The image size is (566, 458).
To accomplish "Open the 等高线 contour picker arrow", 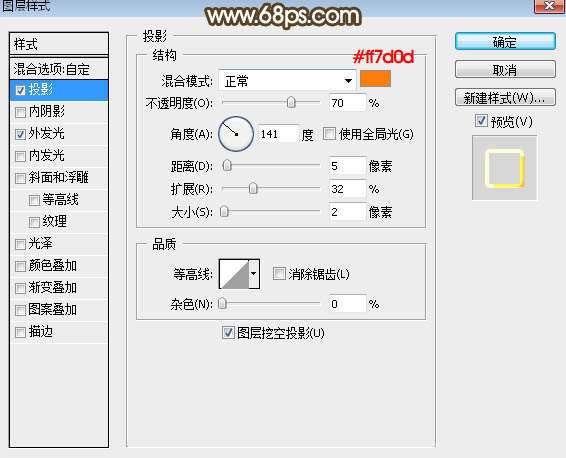I will click(254, 274).
